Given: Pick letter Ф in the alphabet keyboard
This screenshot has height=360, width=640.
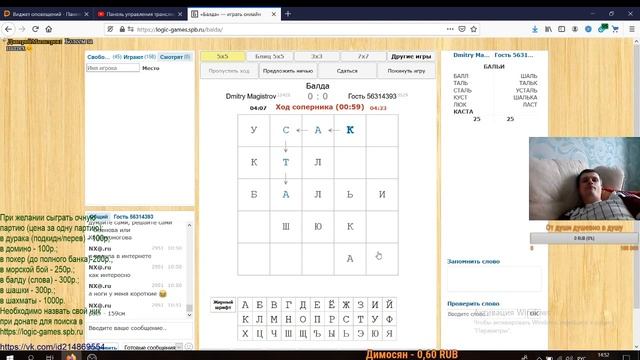Looking at the screenshot, I should [x=389, y=319].
